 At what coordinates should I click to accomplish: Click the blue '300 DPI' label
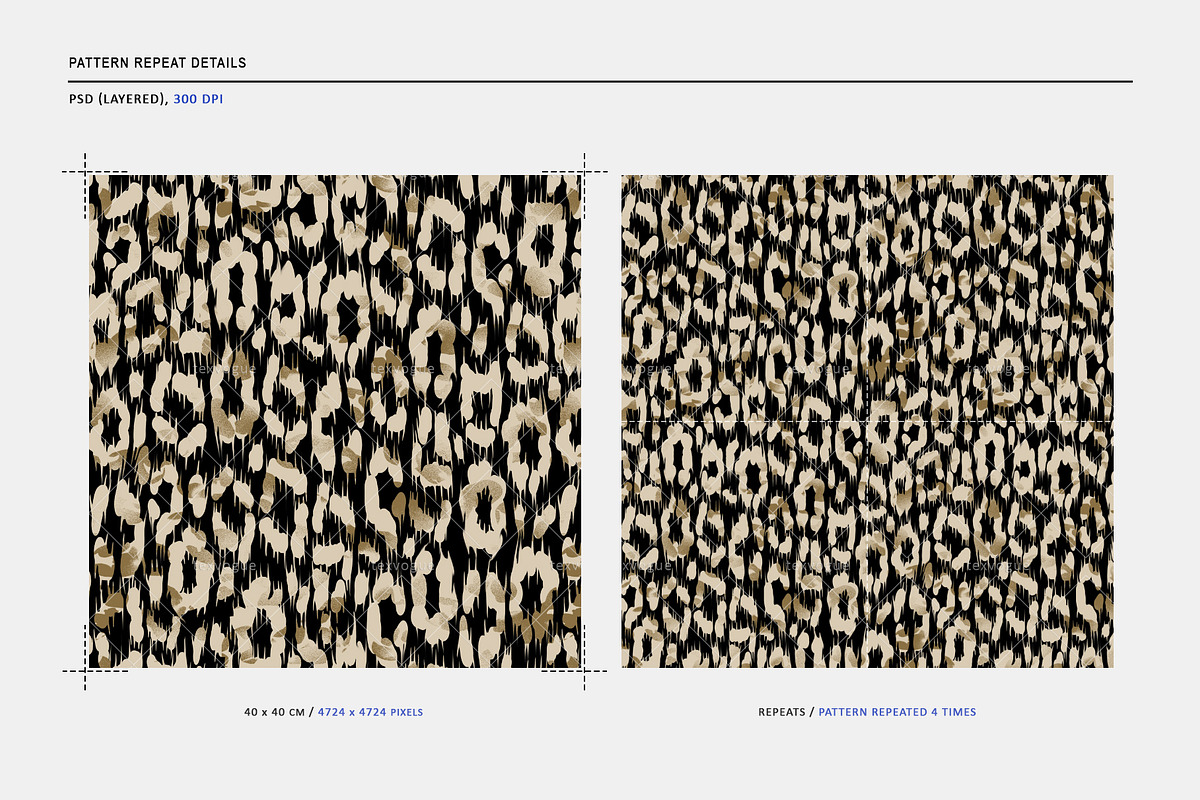[198, 99]
